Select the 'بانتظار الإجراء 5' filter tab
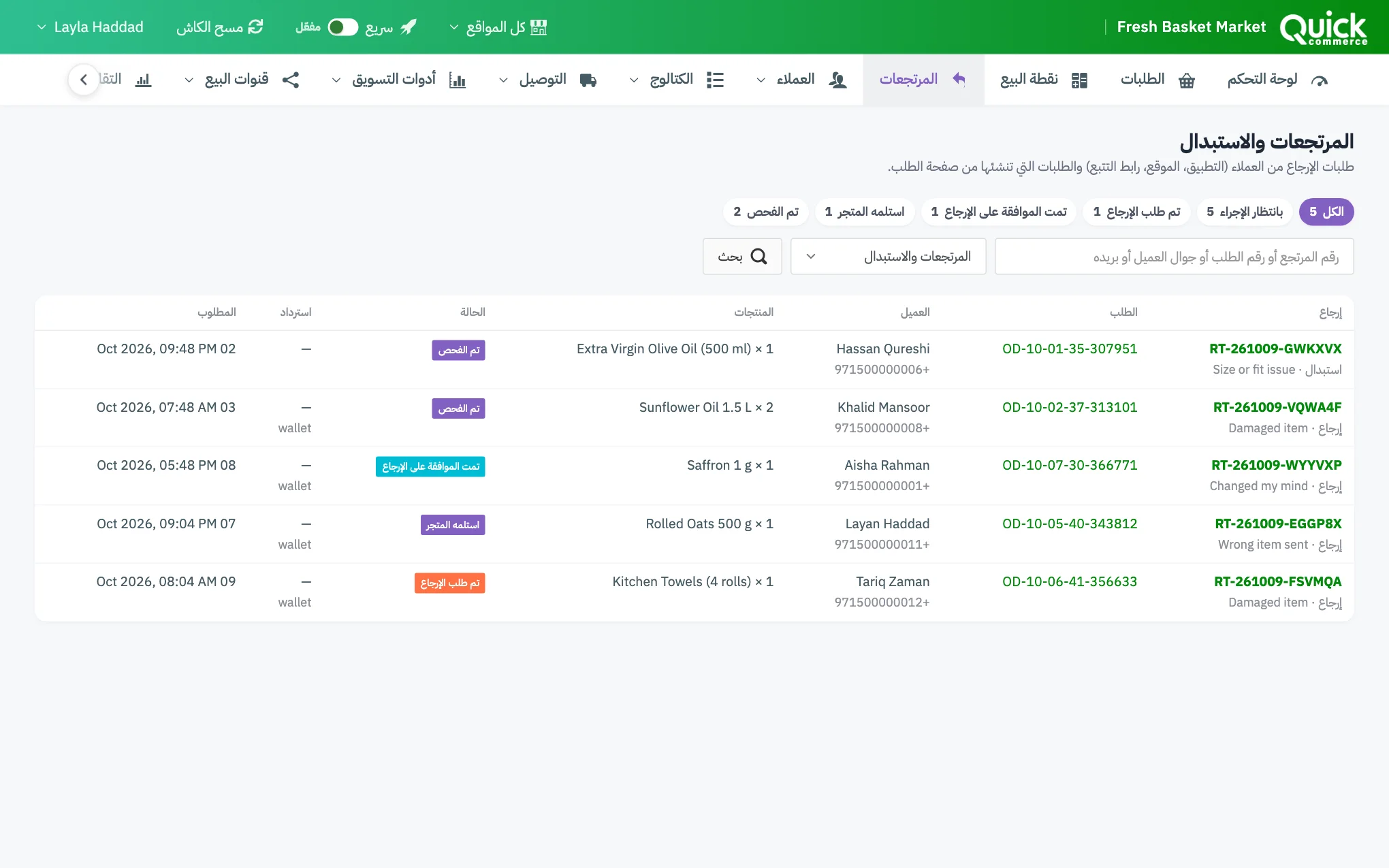1389x868 pixels. coord(1245,212)
